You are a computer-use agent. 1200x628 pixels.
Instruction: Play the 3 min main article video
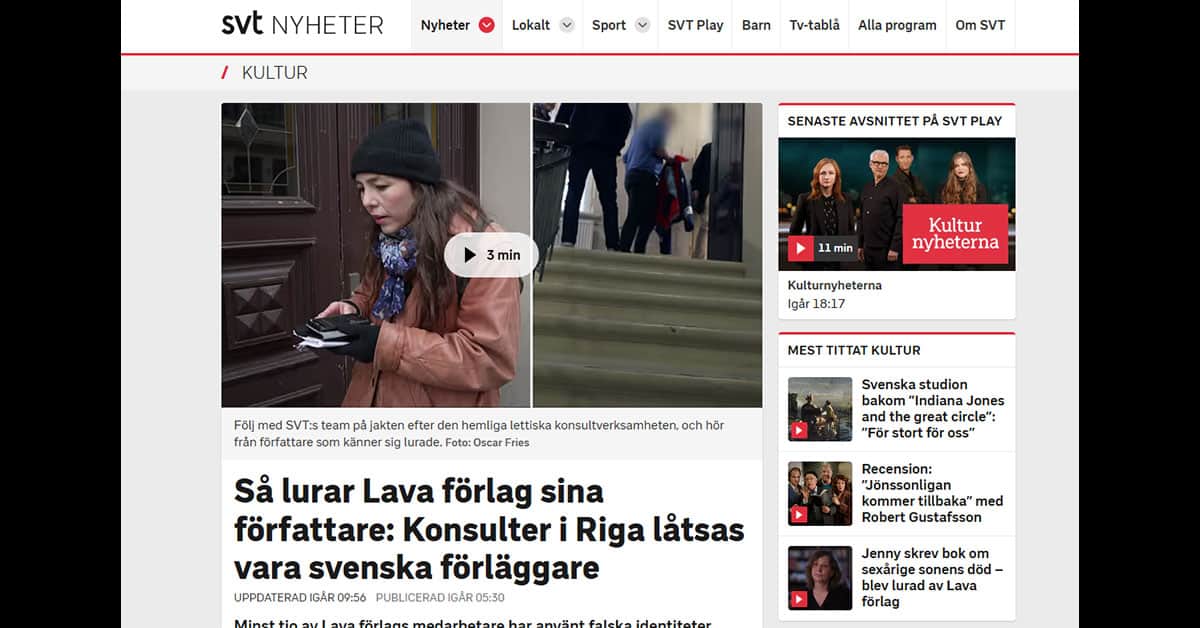click(491, 255)
